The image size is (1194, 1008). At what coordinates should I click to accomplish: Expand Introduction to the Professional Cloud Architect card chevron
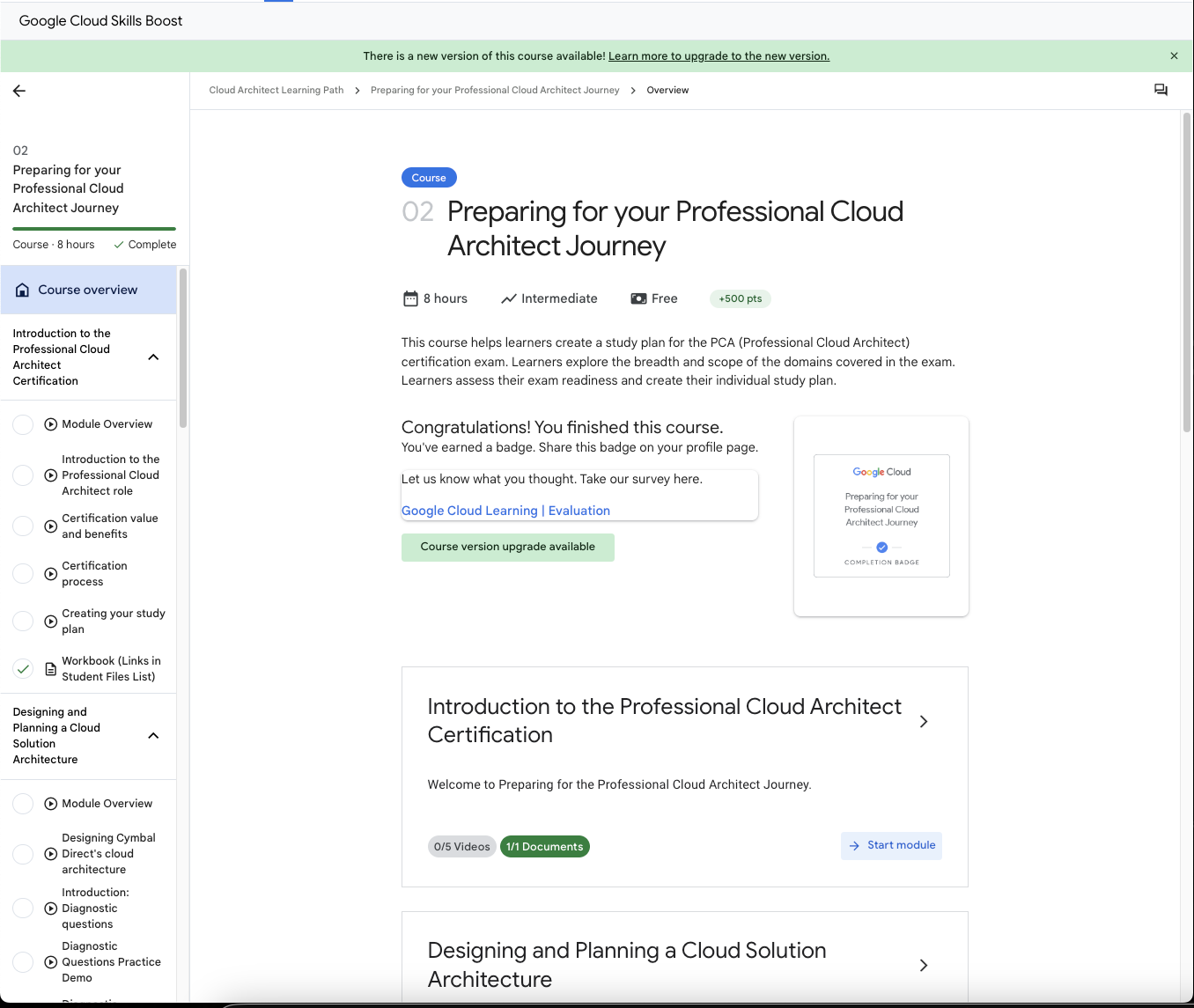(x=924, y=722)
